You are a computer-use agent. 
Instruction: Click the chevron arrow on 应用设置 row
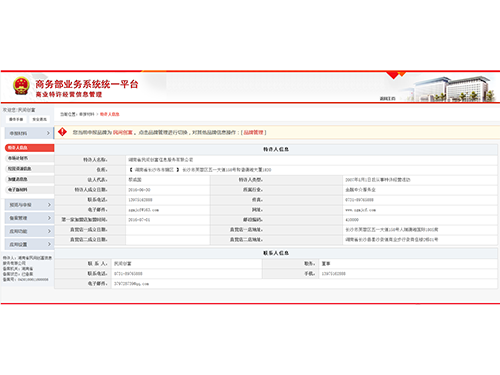tap(49, 244)
